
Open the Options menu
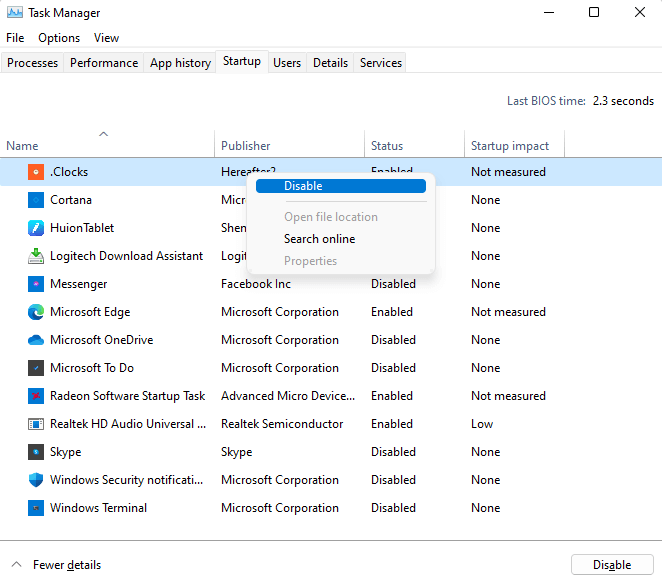tap(59, 38)
